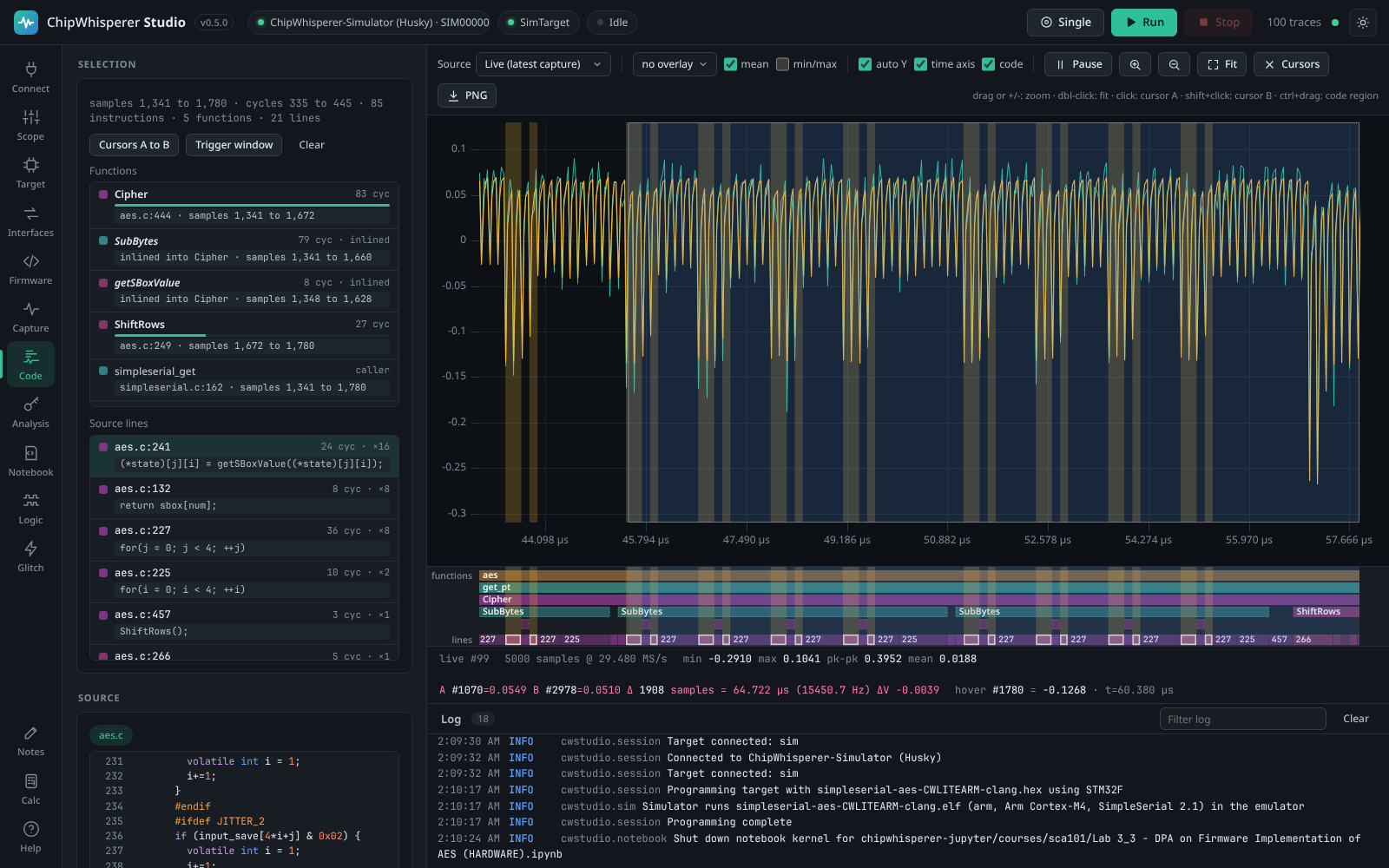Enable the min/max checkbox
The width and height of the screenshot is (1389, 868).
tap(783, 64)
